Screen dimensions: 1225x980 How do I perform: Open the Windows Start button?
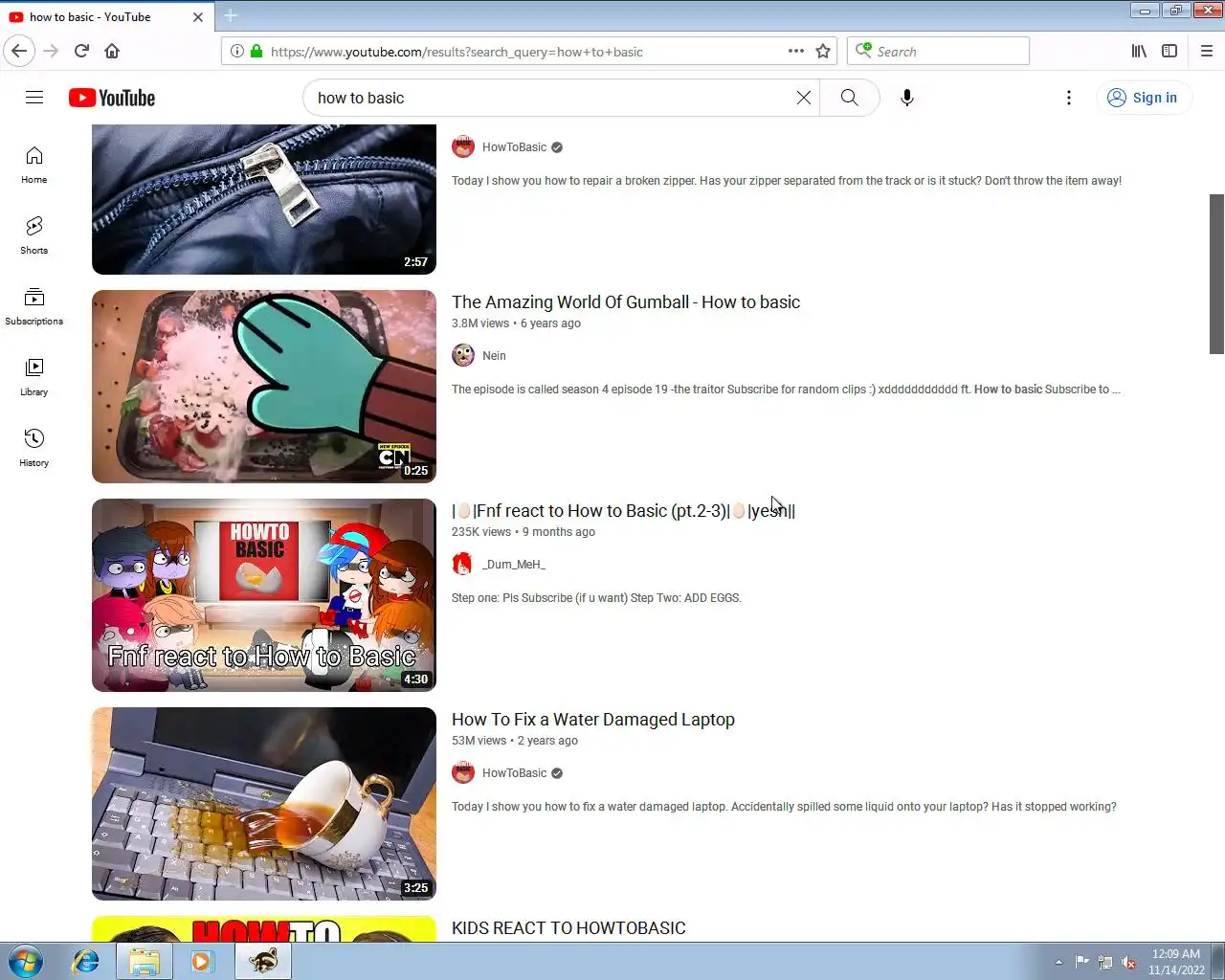point(26,961)
